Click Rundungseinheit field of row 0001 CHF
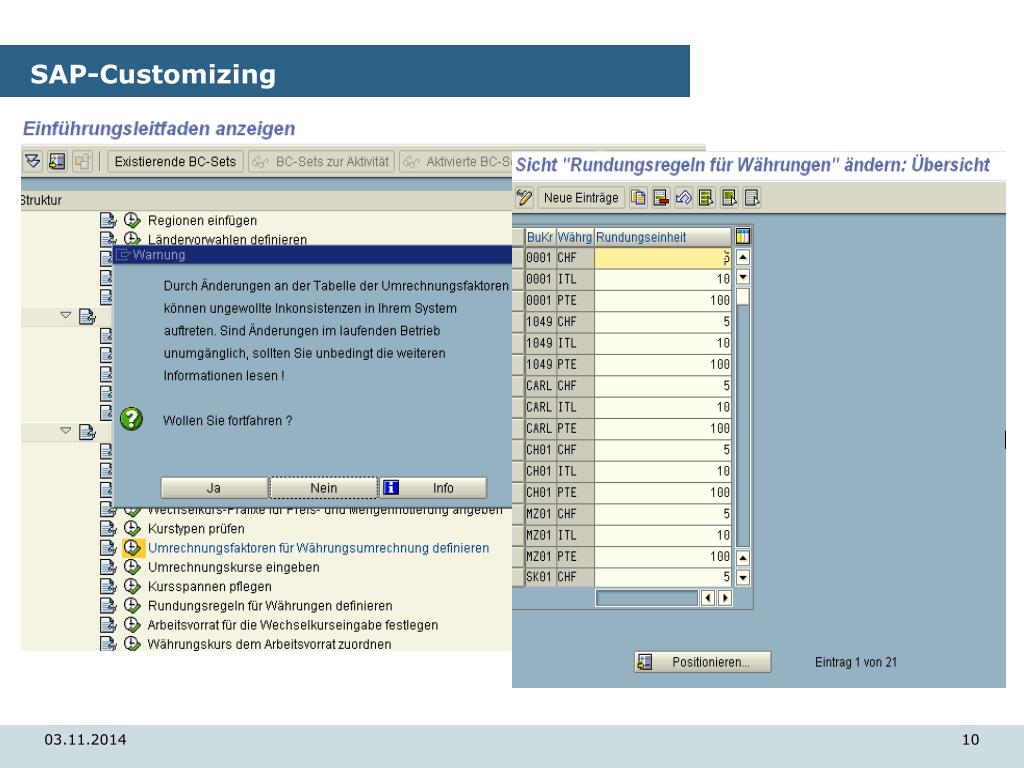The width and height of the screenshot is (1024, 768). click(x=662, y=258)
